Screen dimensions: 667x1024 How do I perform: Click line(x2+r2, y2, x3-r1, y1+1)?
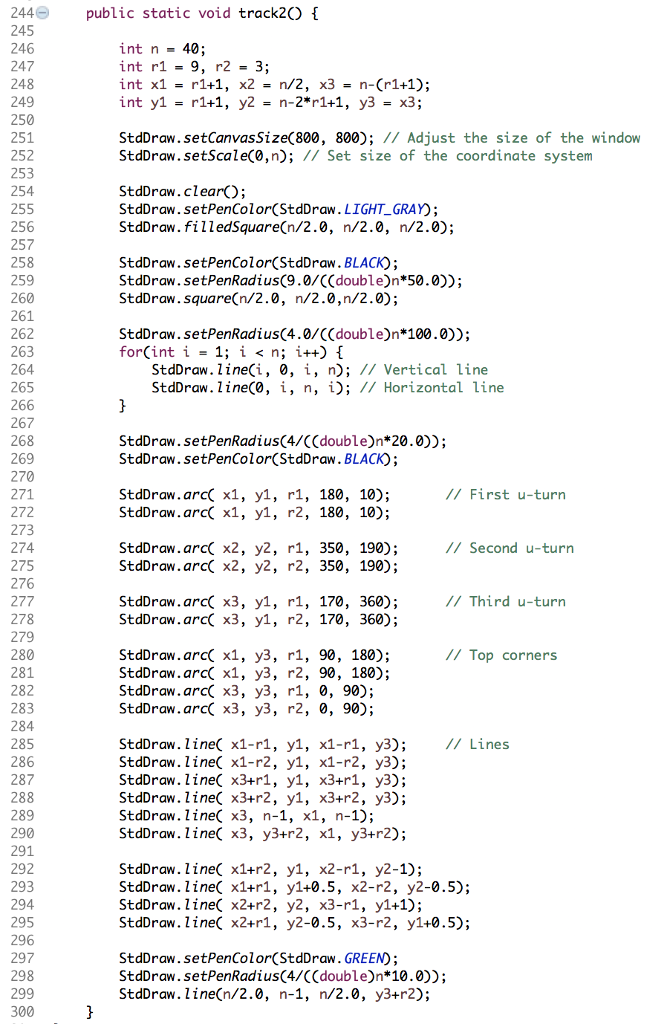pyautogui.click(x=270, y=905)
